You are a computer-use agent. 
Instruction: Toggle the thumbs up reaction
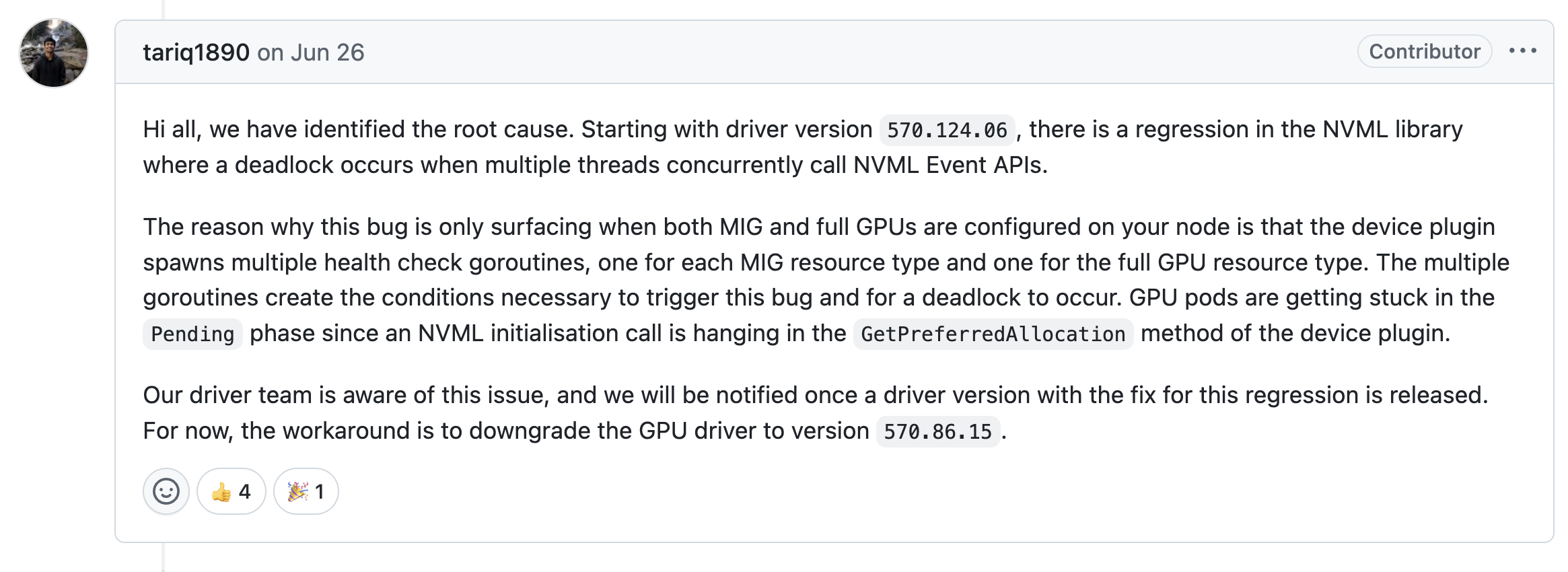231,491
